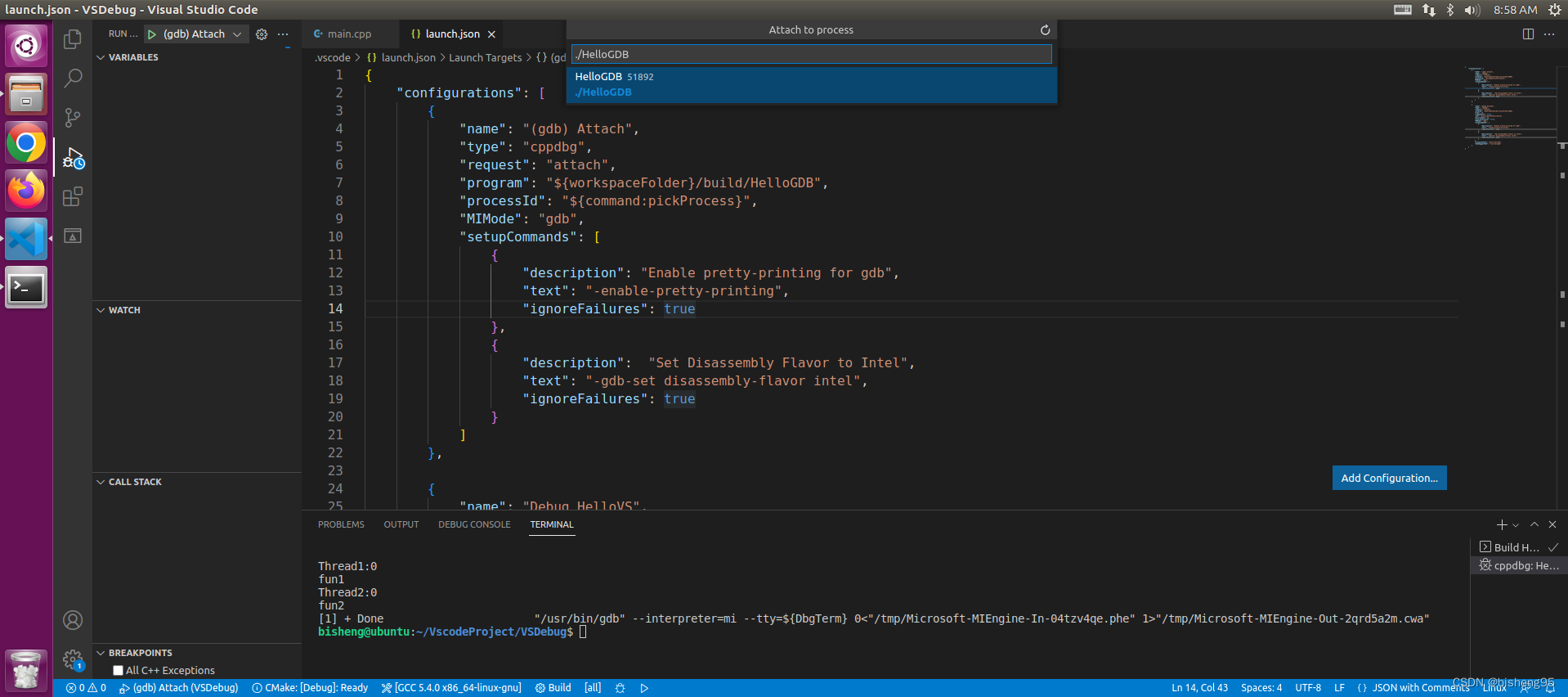
Task: Click the Manage gear in activity bar
Action: point(73,659)
